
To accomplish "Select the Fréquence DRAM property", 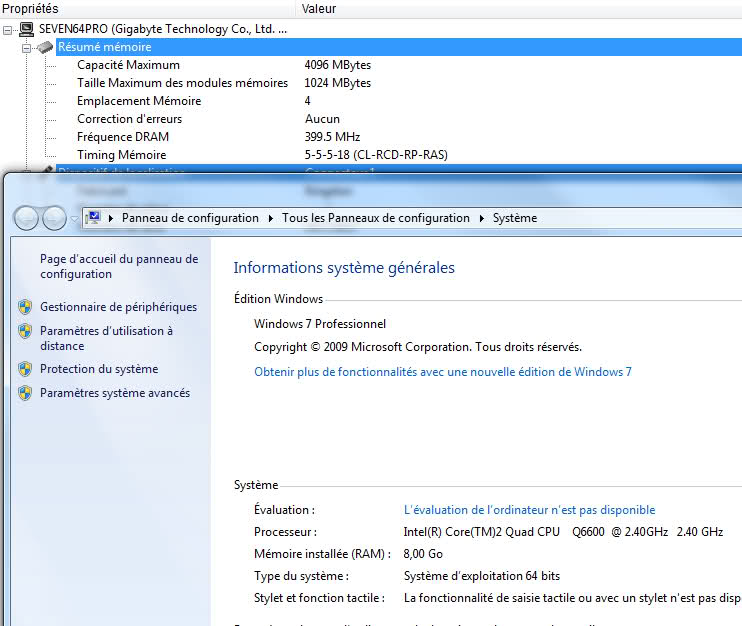I will [x=123, y=137].
